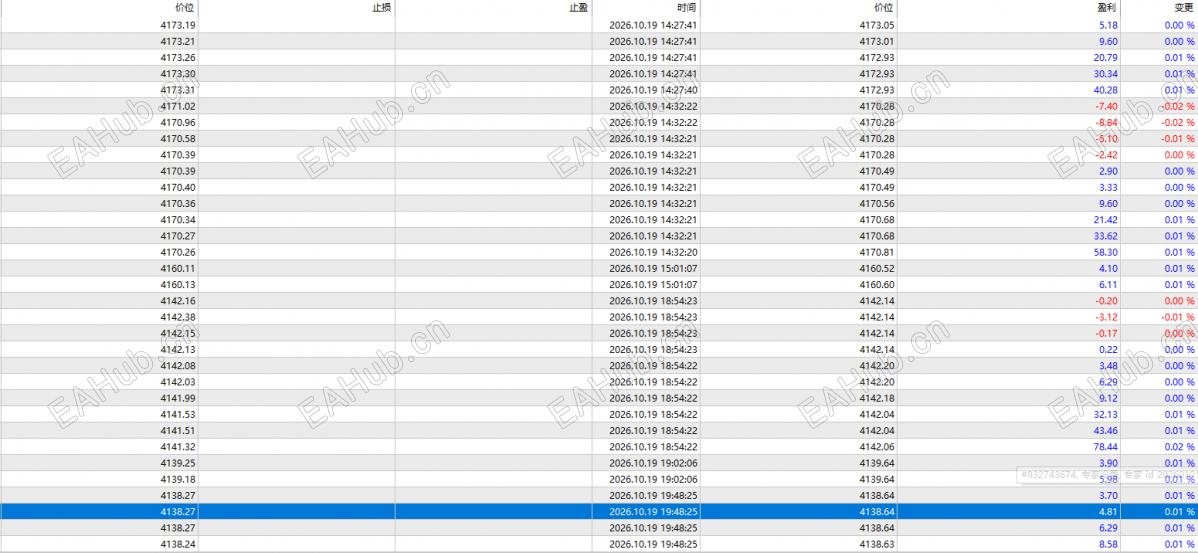This screenshot has height=553, width=1198.
Task: Sort by the 止盈 column header
Action: (x=578, y=8)
